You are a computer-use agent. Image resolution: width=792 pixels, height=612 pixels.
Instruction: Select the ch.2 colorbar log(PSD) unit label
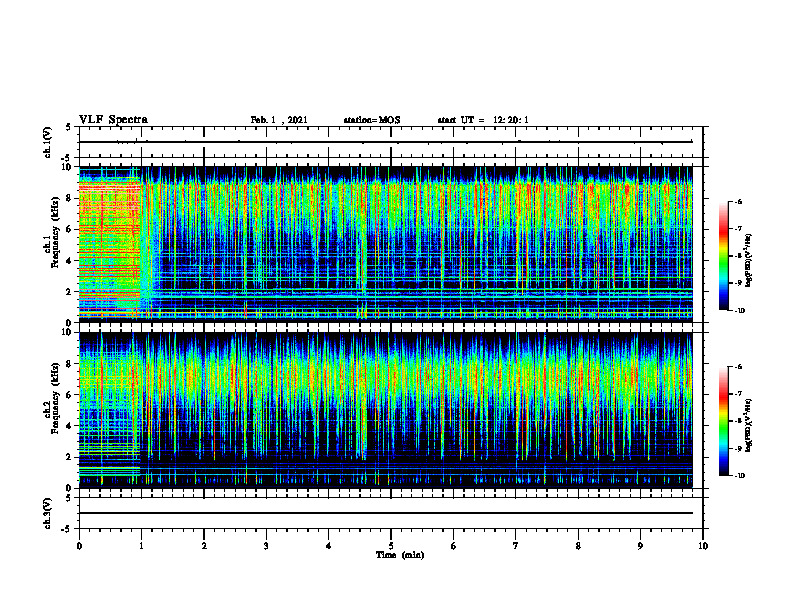pyautogui.click(x=749, y=425)
